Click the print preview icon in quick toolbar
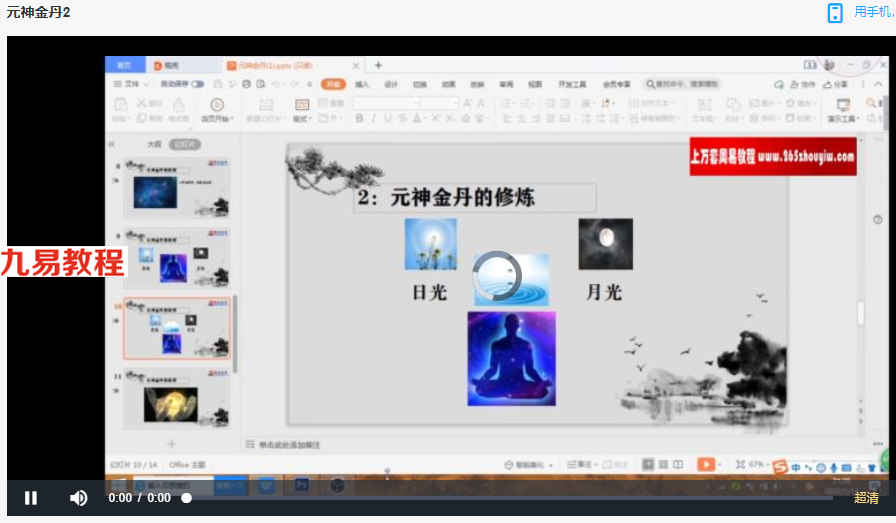This screenshot has width=896, height=523. (261, 84)
